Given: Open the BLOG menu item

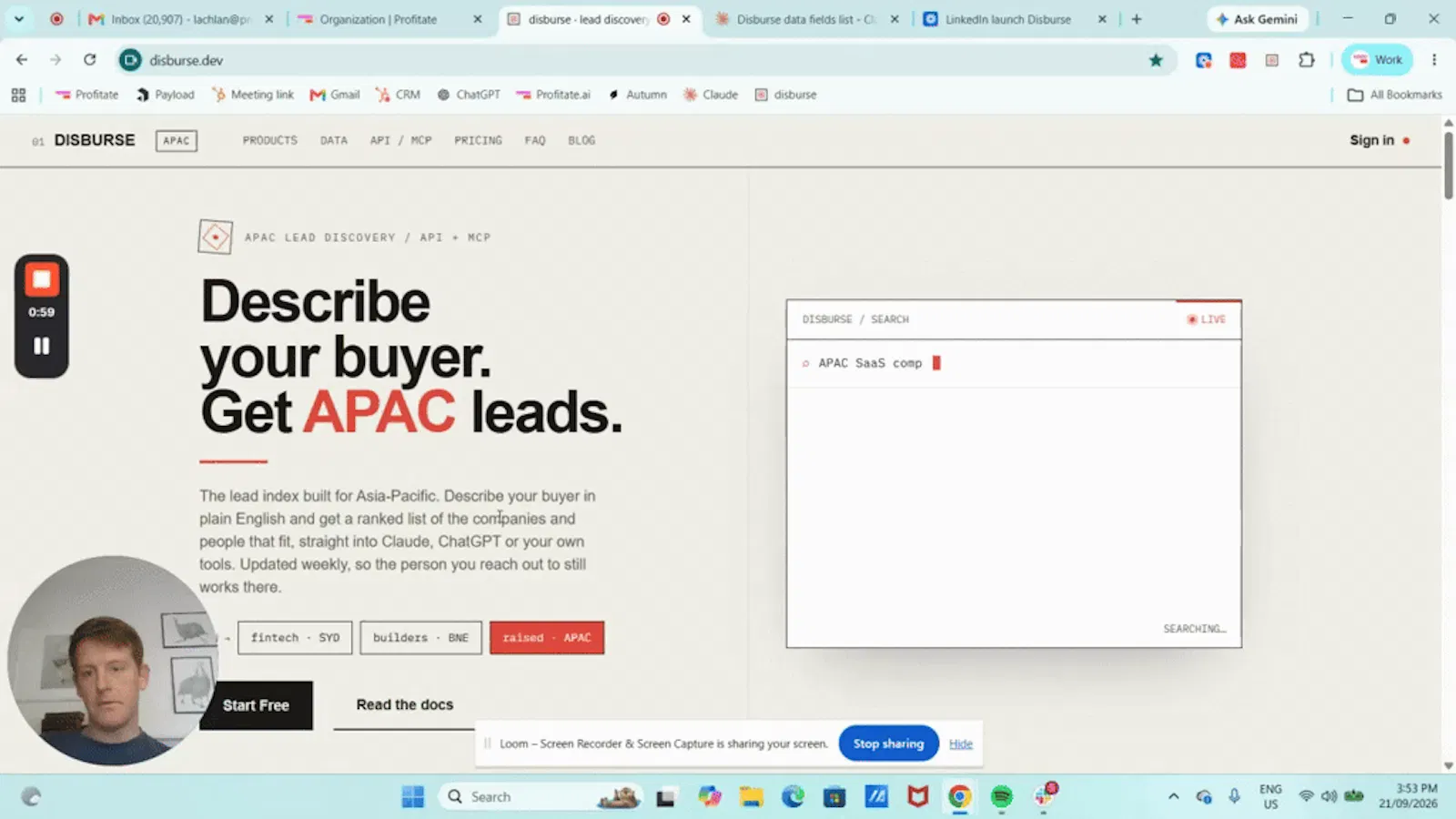Looking at the screenshot, I should (581, 140).
